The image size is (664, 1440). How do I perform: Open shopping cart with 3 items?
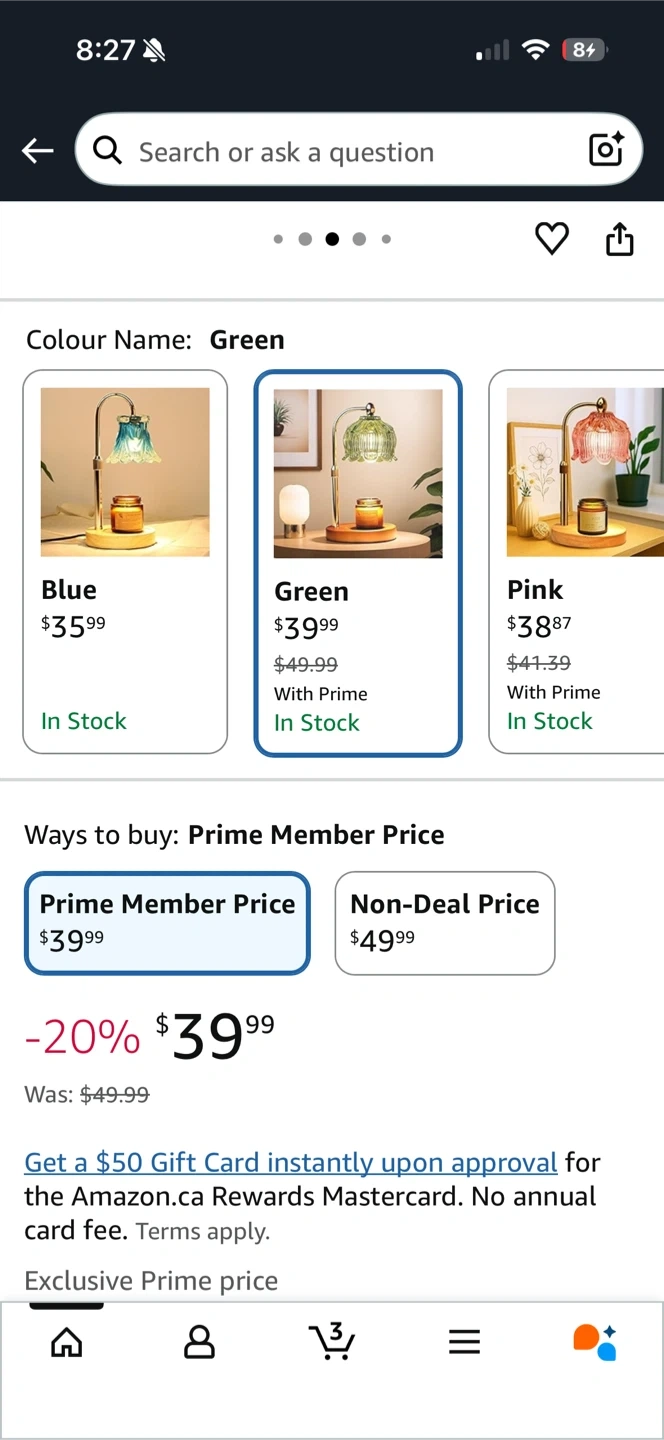click(331, 1341)
